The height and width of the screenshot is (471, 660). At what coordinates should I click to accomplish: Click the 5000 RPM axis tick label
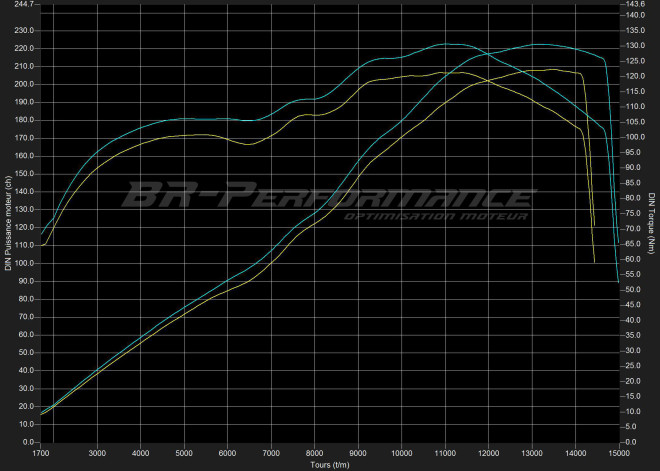point(184,453)
